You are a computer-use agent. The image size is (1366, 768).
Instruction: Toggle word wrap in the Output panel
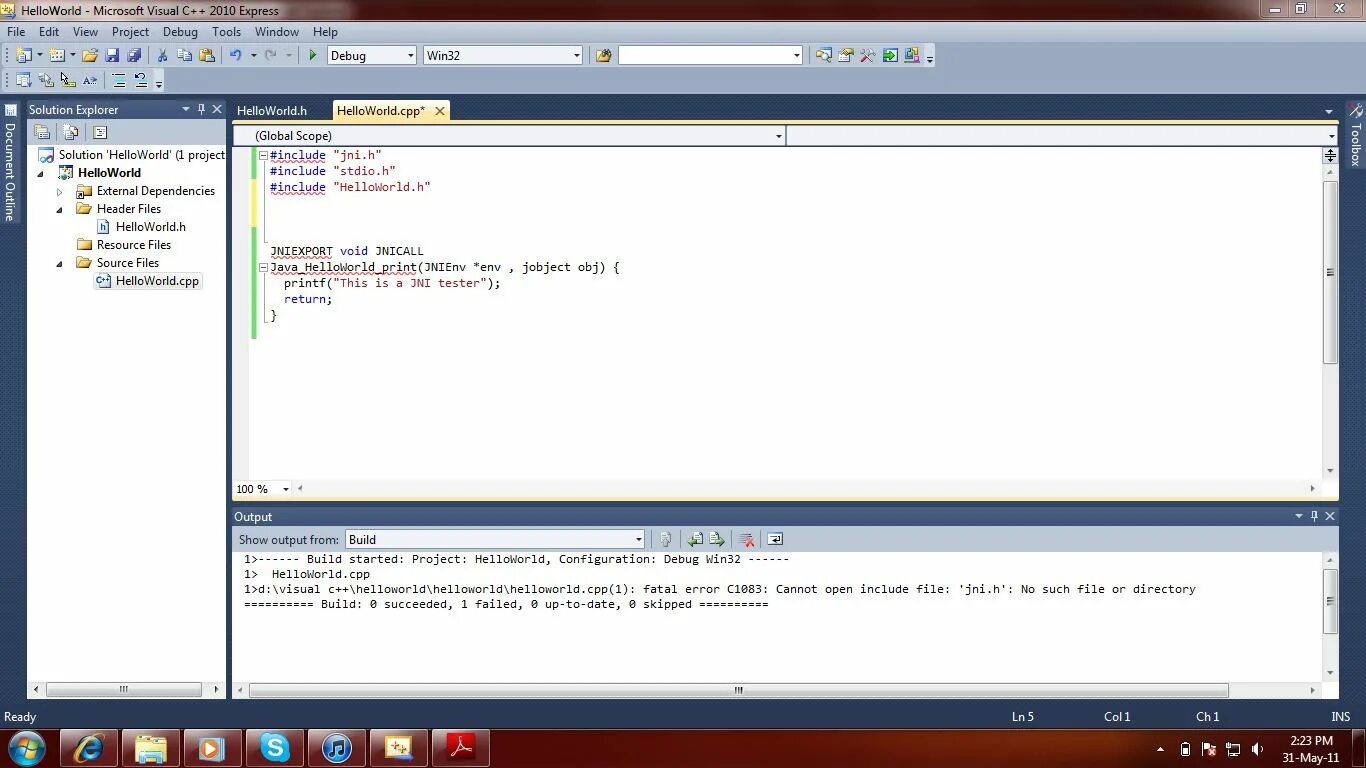(775, 539)
